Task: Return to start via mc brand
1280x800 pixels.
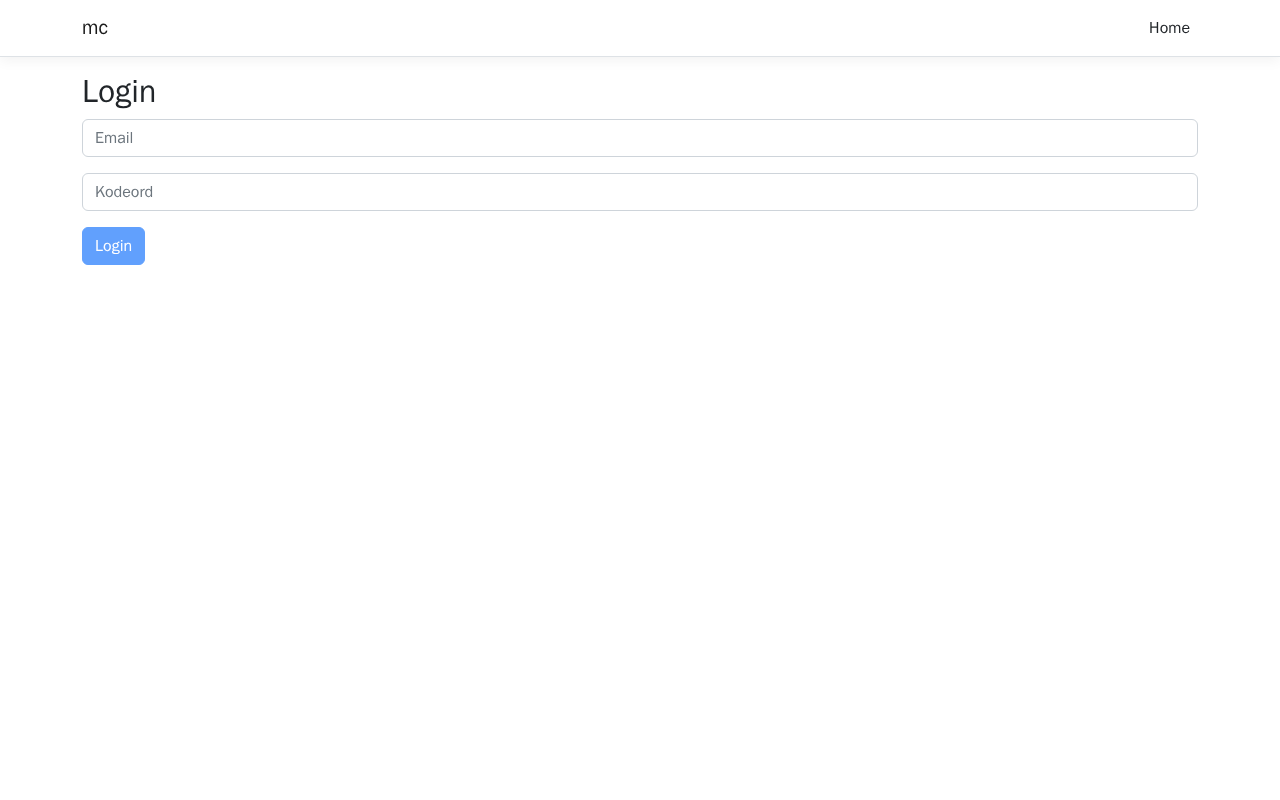Action: (x=95, y=28)
